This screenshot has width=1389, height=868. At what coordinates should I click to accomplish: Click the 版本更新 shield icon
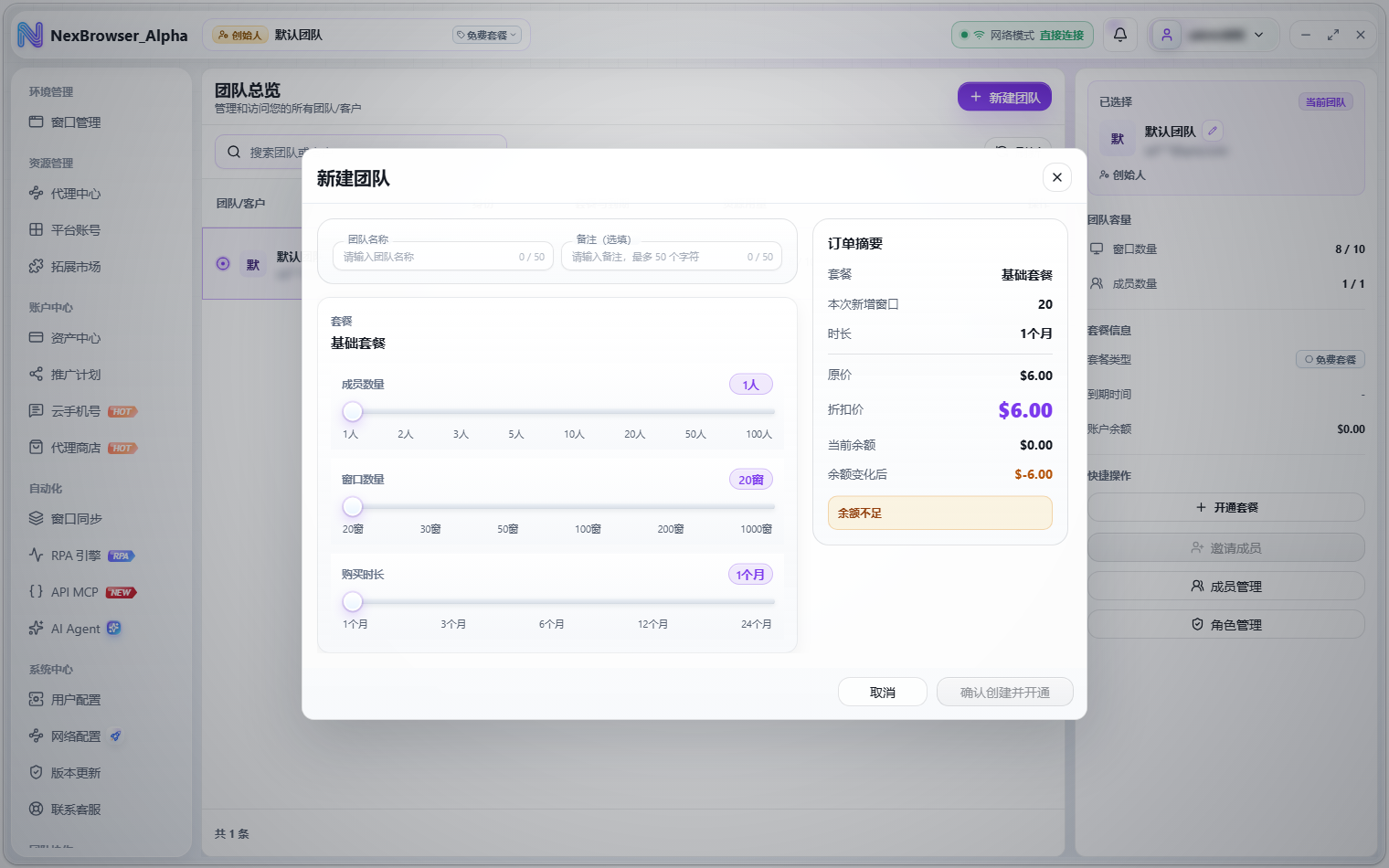(x=37, y=772)
